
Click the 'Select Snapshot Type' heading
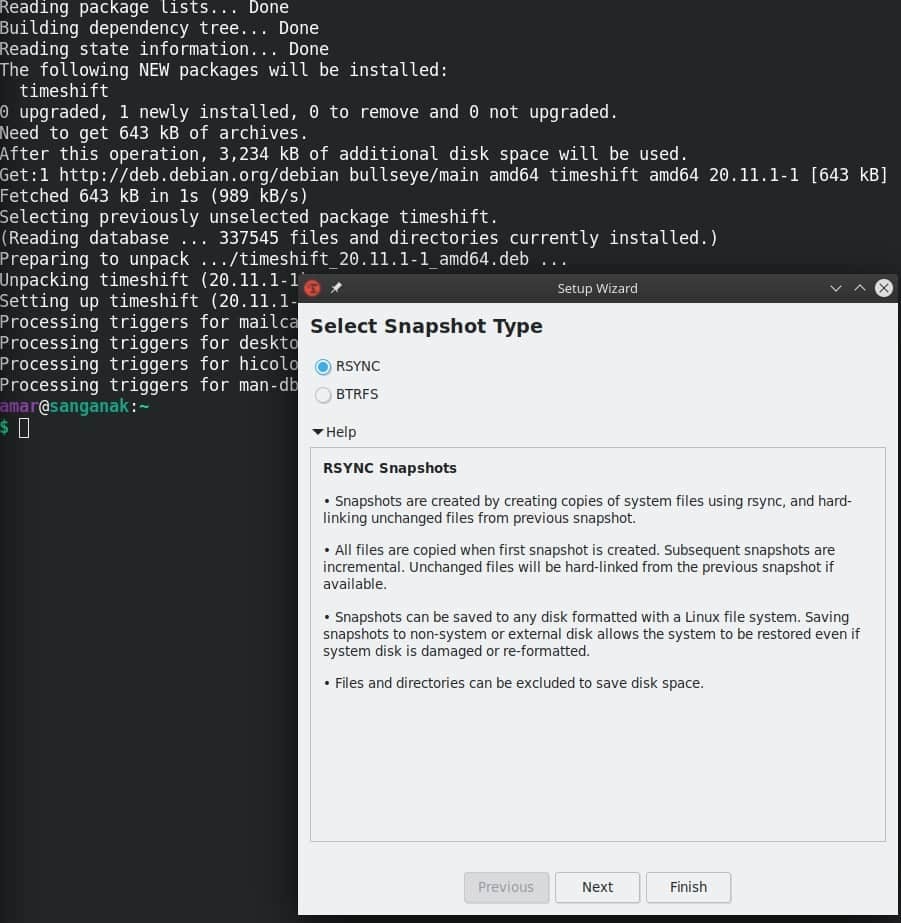pyautogui.click(x=426, y=326)
